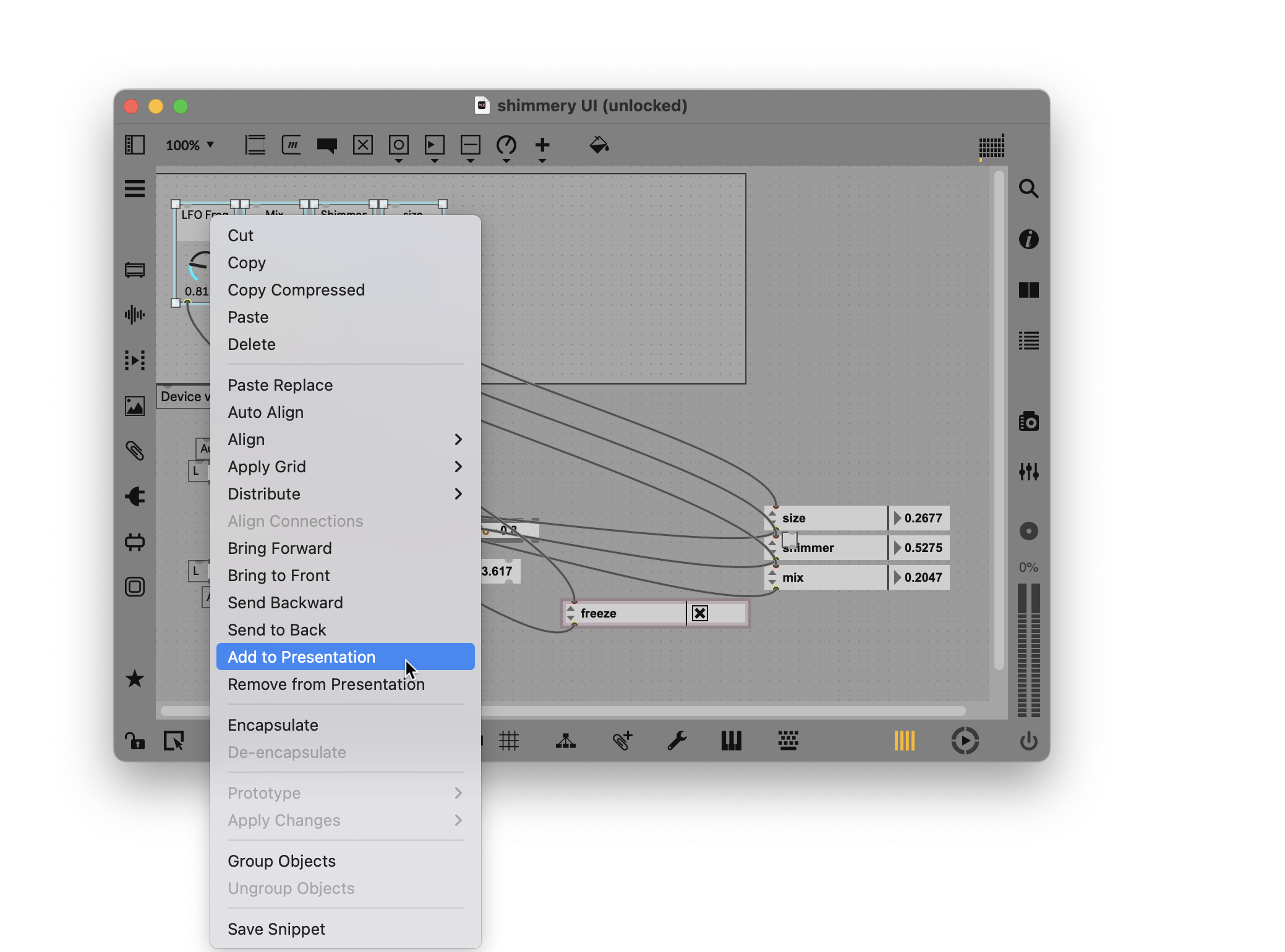Click the size value 0.2677 field
Image resolution: width=1285 pixels, height=952 pixels.
[923, 518]
